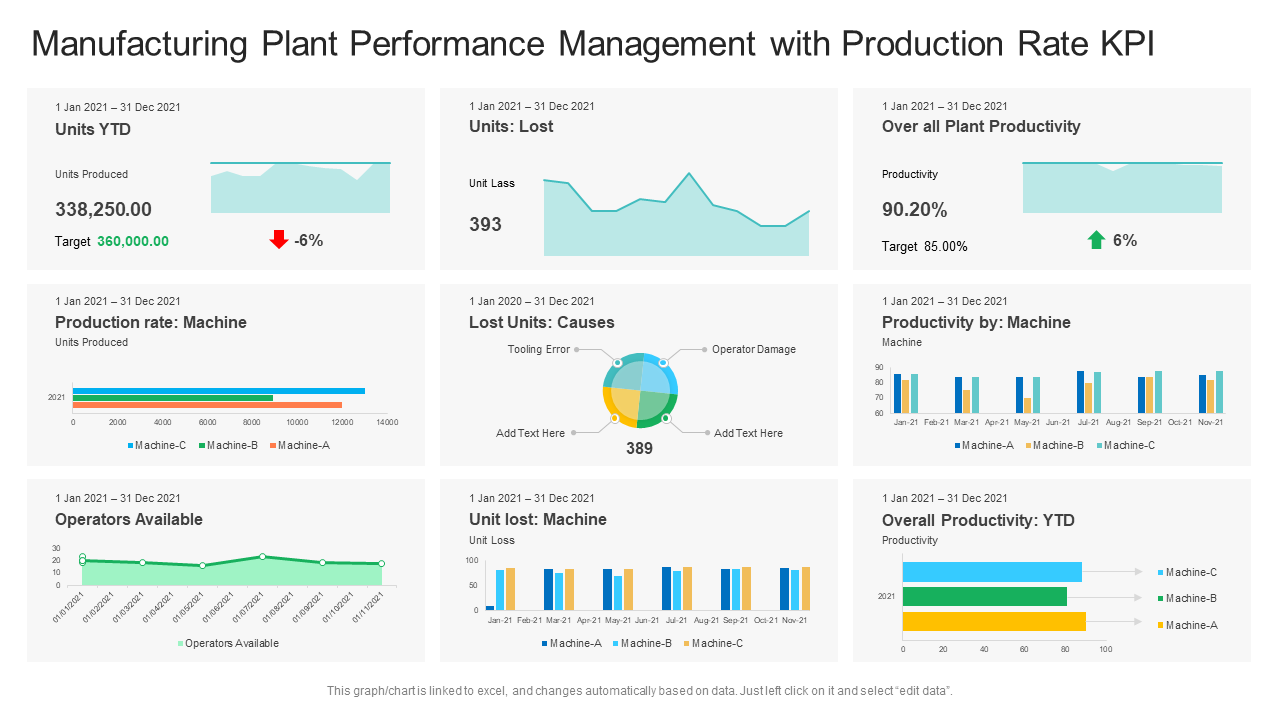Viewport: 1280px width, 720px height.
Task: Click the Lost Units: Causes heading
Action: tap(542, 322)
